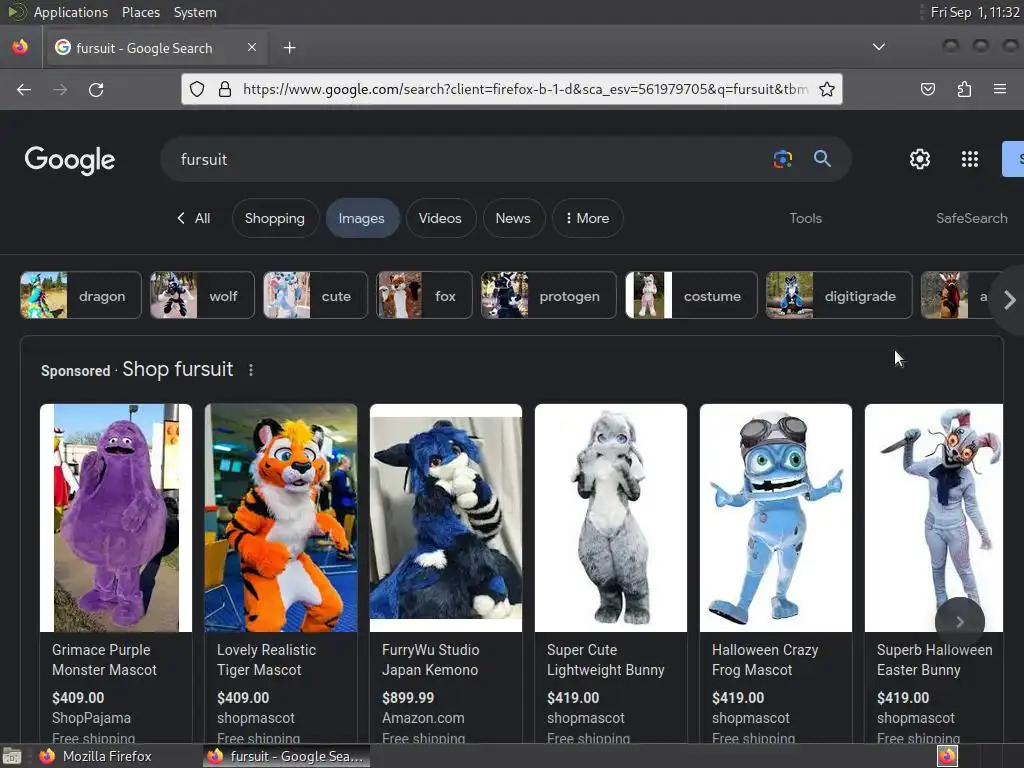Click the Grimace Purple Monster Mascot title
This screenshot has height=768, width=1024.
click(x=104, y=660)
